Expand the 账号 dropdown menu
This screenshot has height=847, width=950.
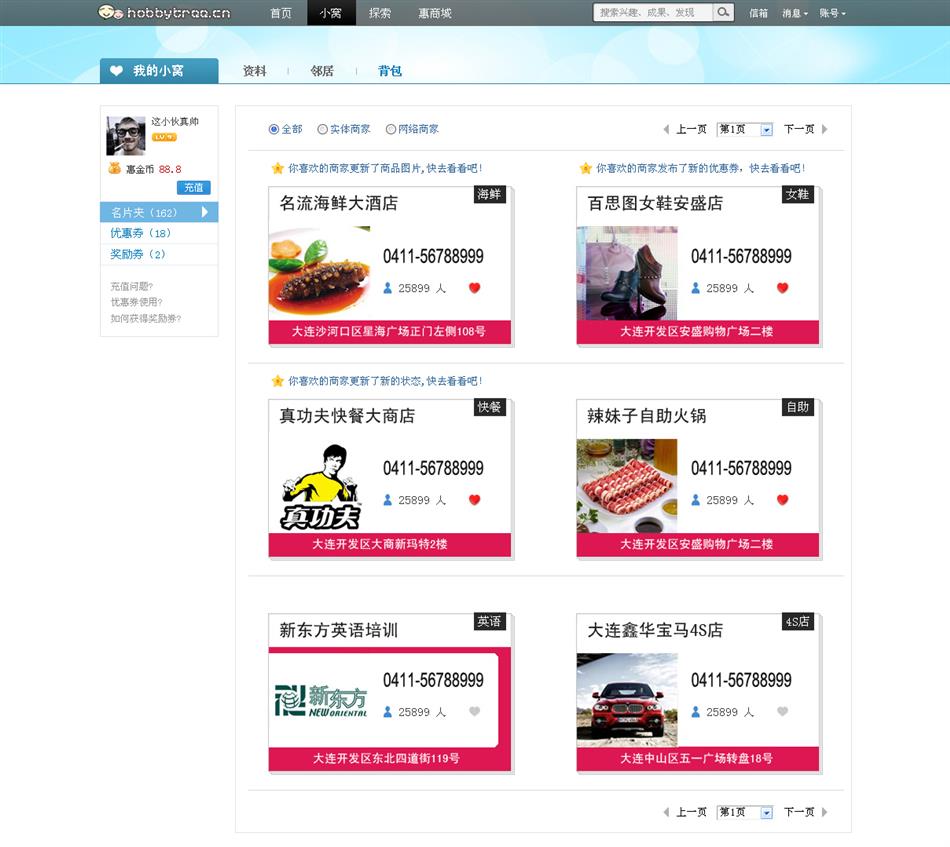pyautogui.click(x=832, y=13)
